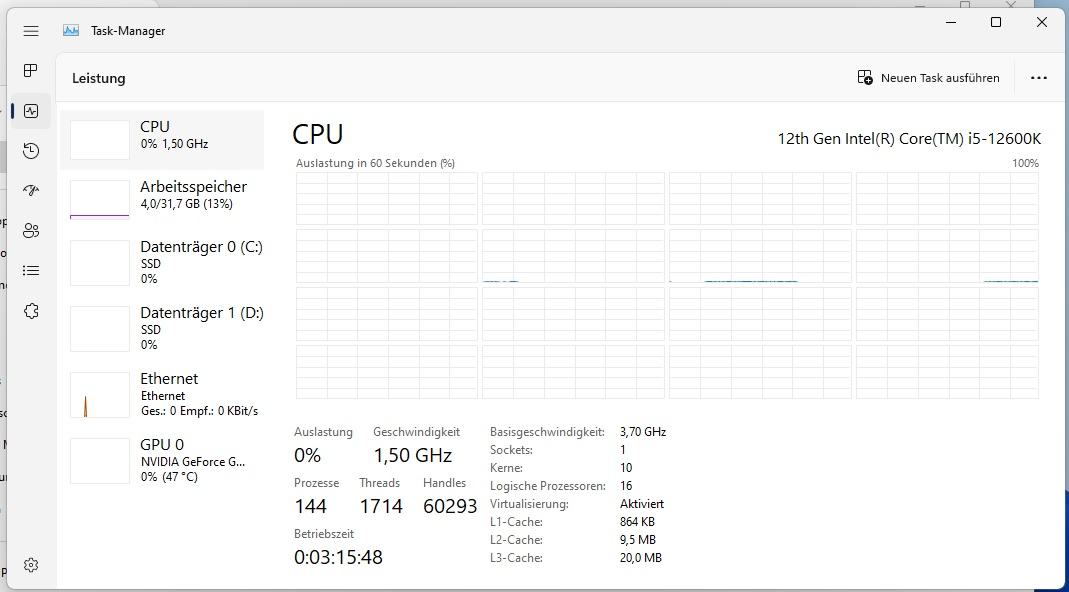Open the Details list icon
The height and width of the screenshot is (592, 1069).
coord(31,271)
